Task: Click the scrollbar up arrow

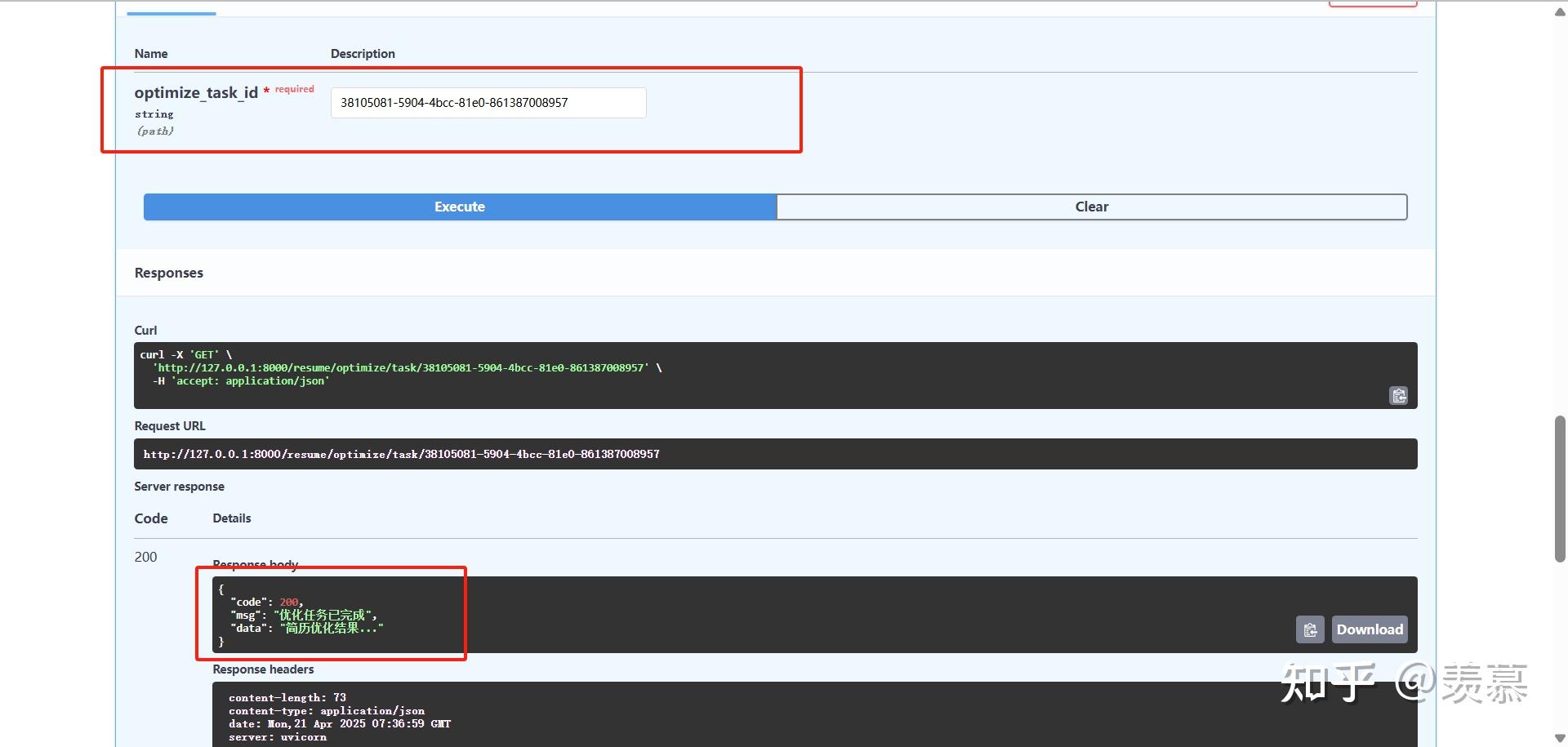Action: 1558,12
